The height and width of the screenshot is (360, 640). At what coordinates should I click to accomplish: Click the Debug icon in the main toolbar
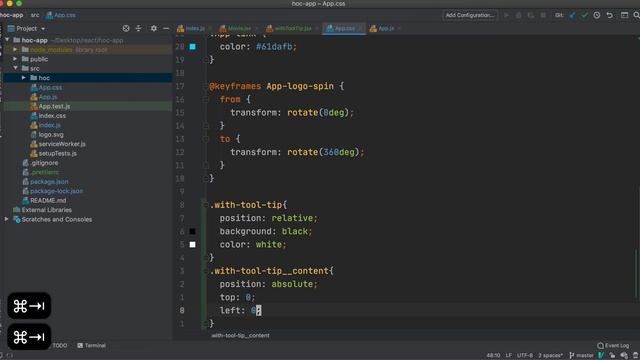pyautogui.click(x=518, y=16)
